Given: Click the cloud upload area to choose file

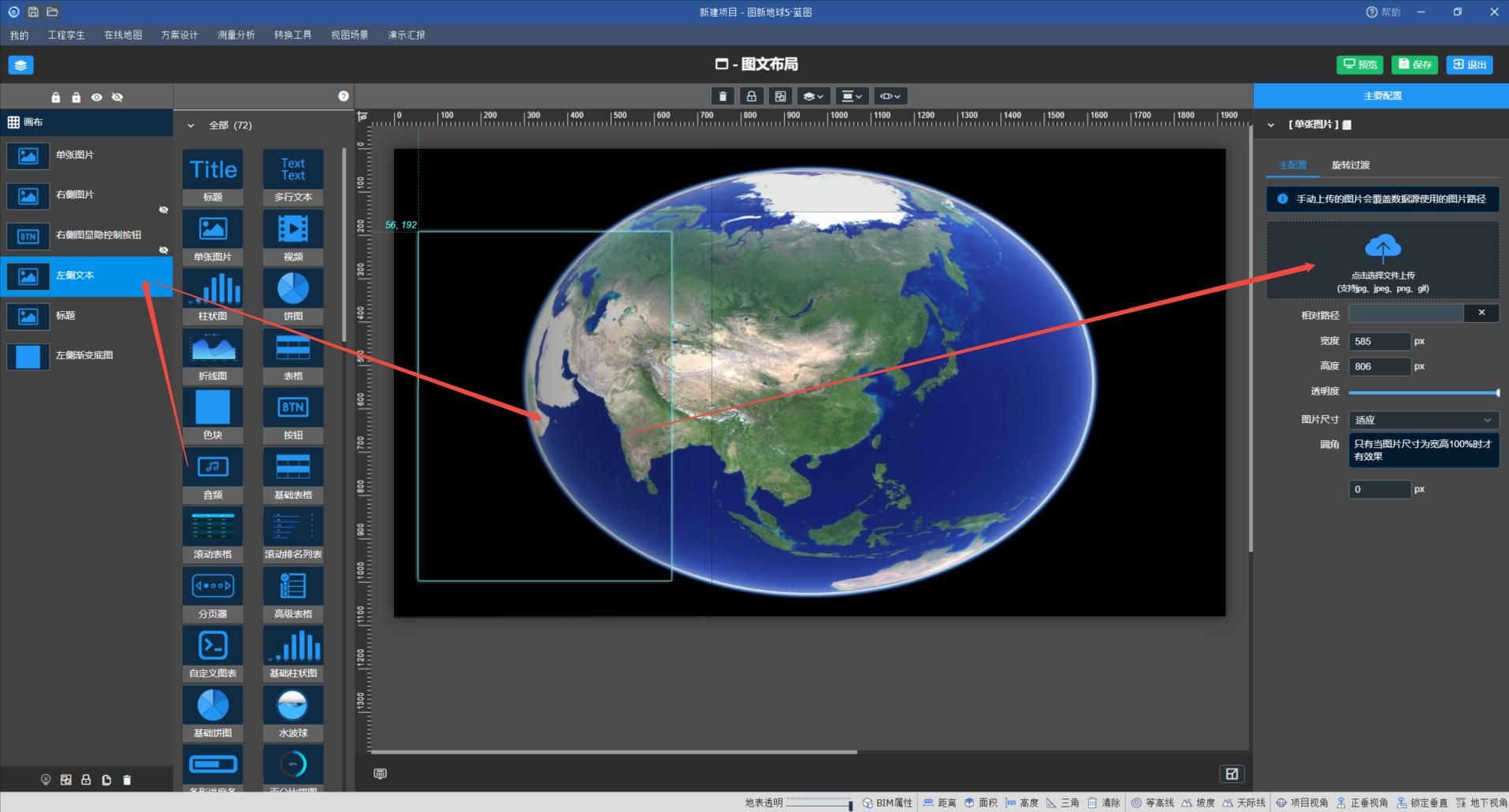Looking at the screenshot, I should (1383, 260).
